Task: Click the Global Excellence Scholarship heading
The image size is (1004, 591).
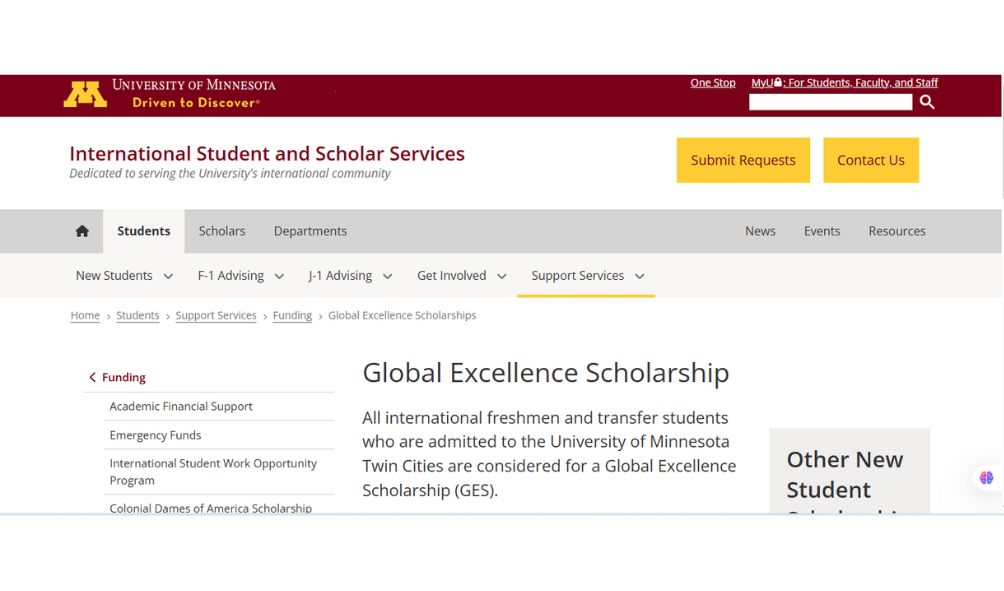Action: point(546,373)
